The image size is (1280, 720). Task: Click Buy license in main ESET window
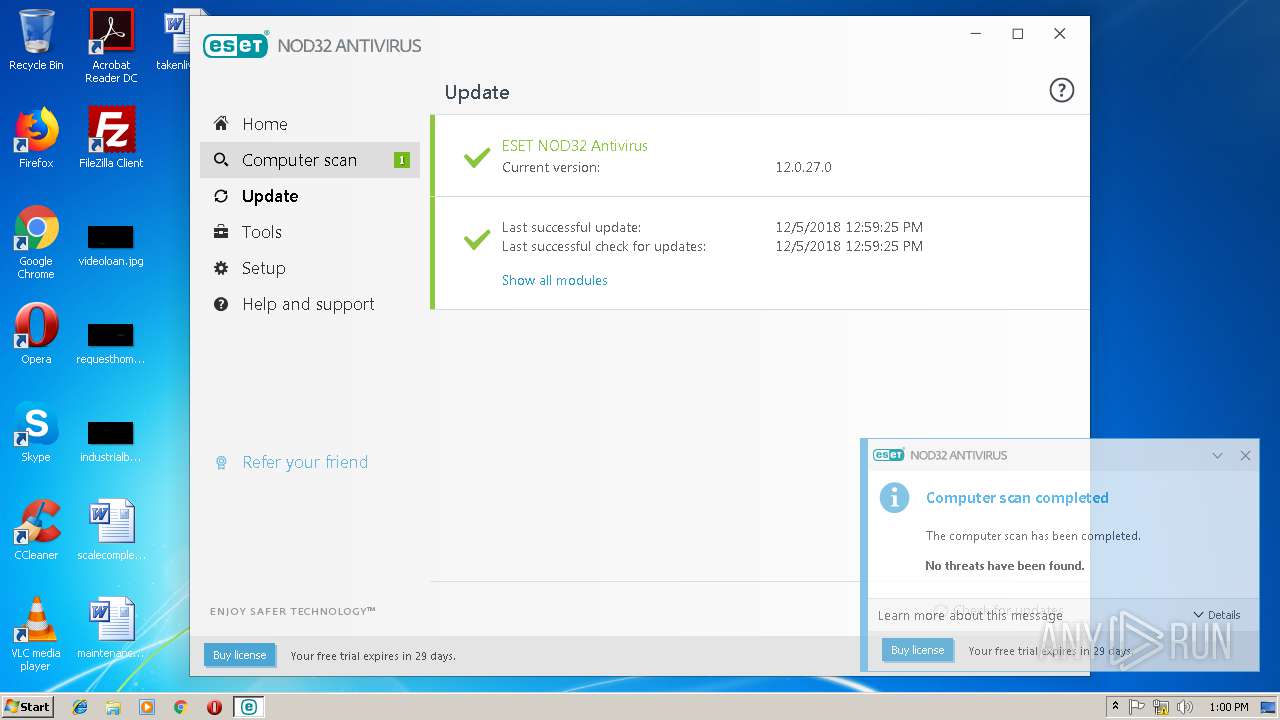click(x=239, y=655)
